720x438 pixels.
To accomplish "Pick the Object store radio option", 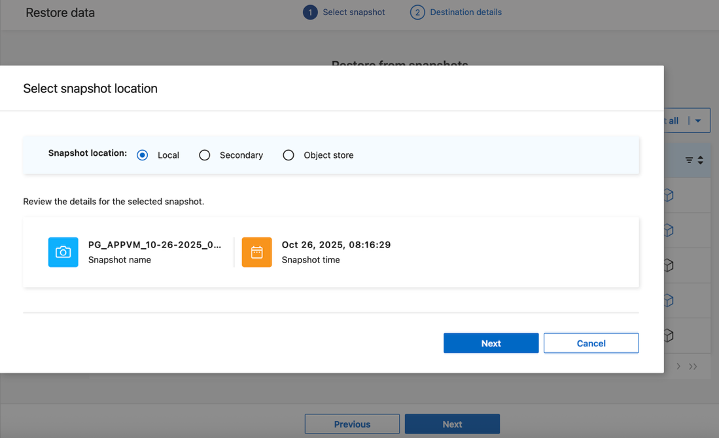I will pyautogui.click(x=289, y=155).
